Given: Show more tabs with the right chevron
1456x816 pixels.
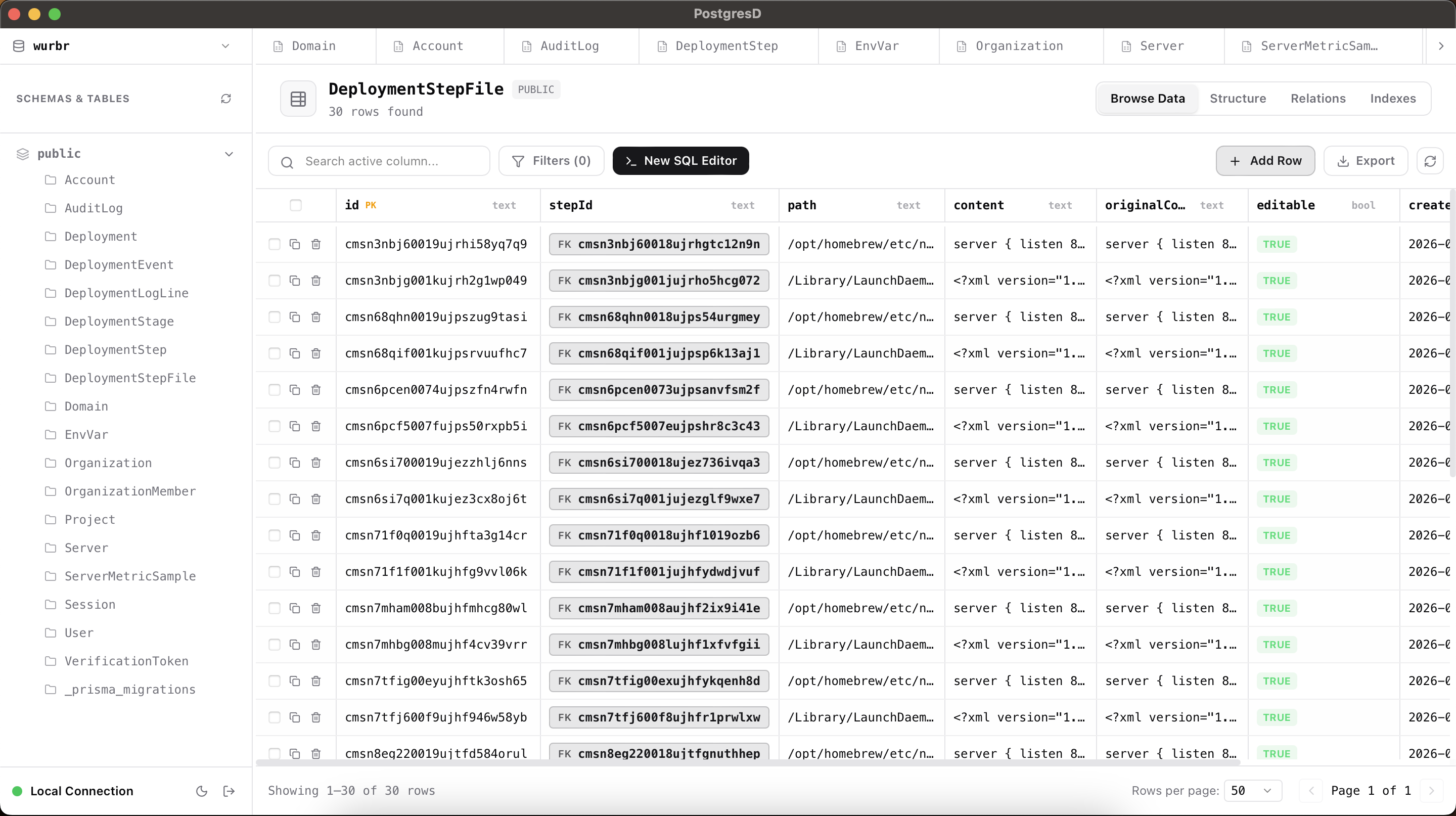Looking at the screenshot, I should pos(1441,46).
